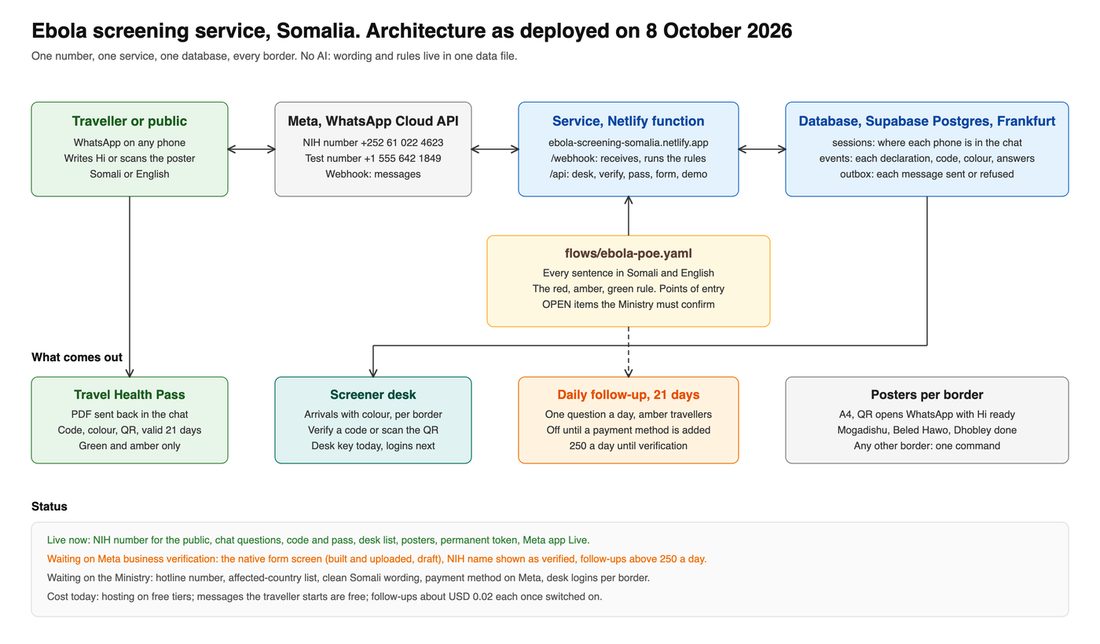Click 'One question a day, amber travellers'

click(x=629, y=415)
